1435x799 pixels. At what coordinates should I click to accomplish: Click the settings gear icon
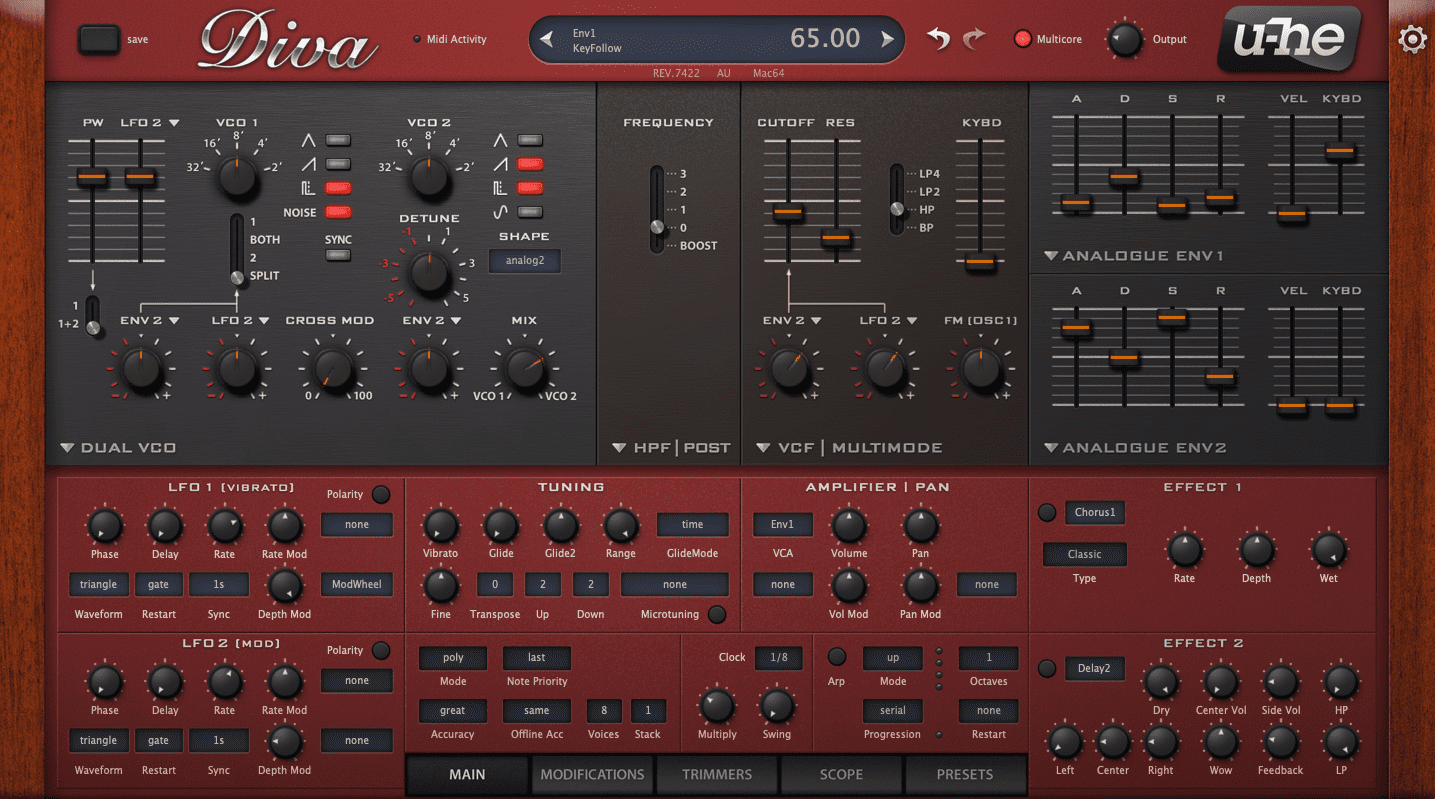pos(1412,39)
